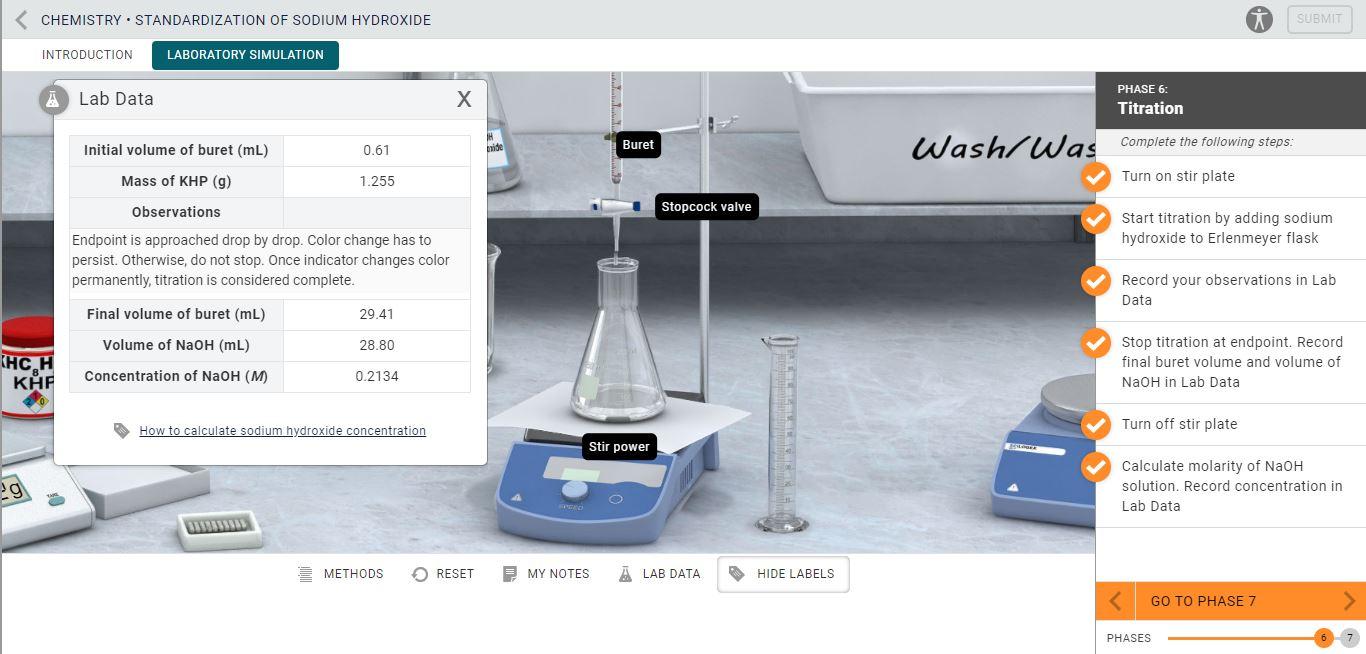This screenshot has height=654, width=1366.
Task: Click the checkmark beside Turn off stir plate
Action: point(1096,424)
